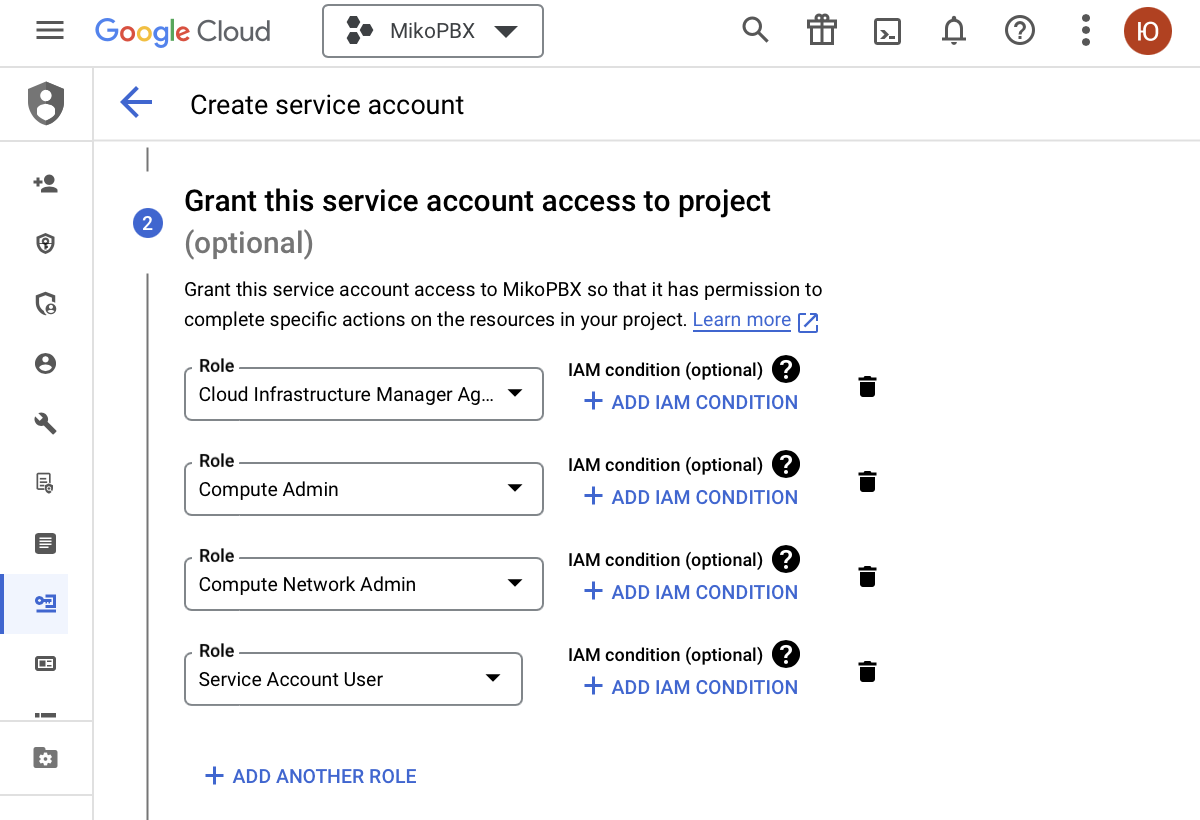Open the main navigation hamburger menu
Image resolution: width=1200 pixels, height=820 pixels.
tap(49, 31)
